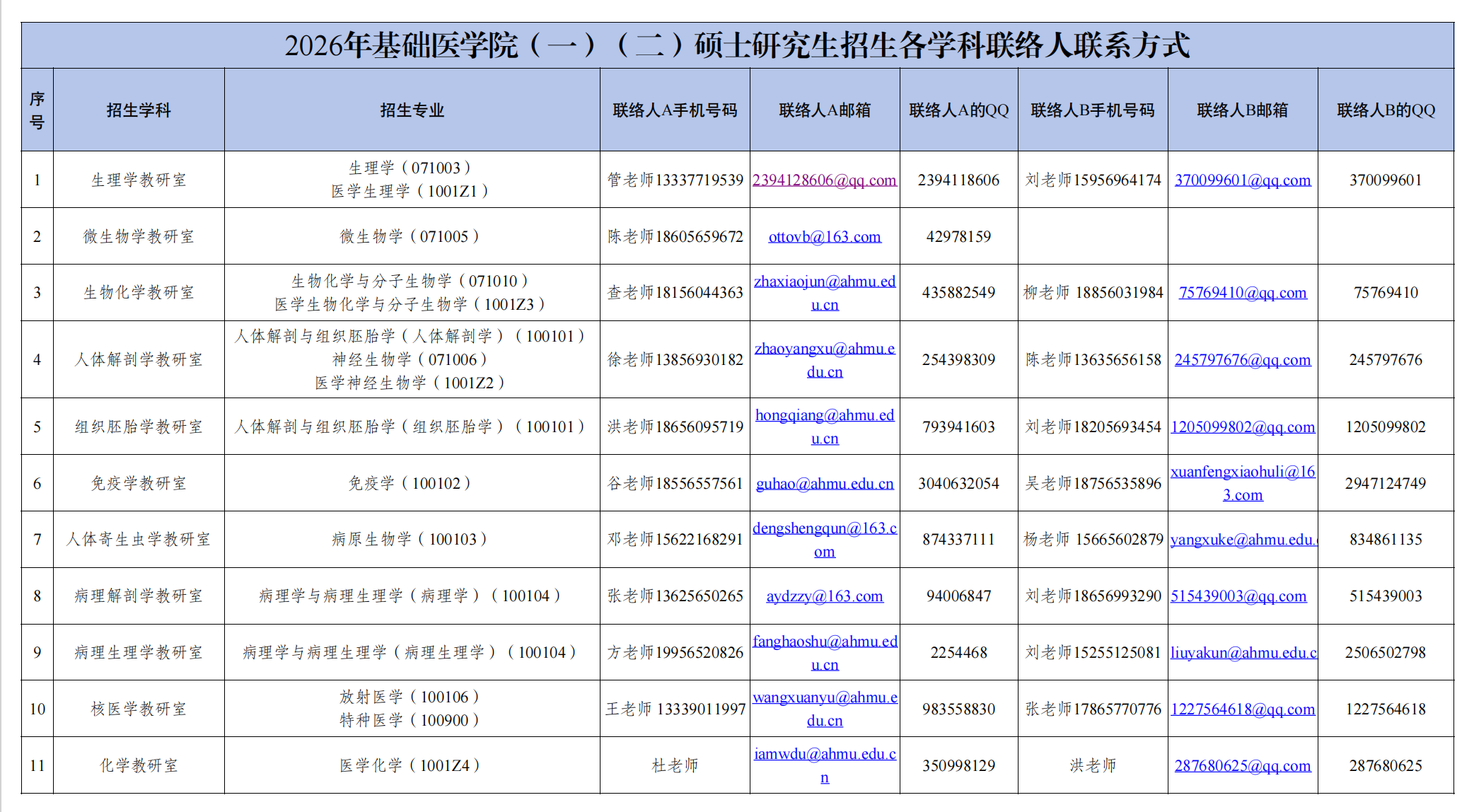The height and width of the screenshot is (812, 1474).
Task: Click the wangxuanyu@ahmu.edu.cn link
Action: [824, 697]
